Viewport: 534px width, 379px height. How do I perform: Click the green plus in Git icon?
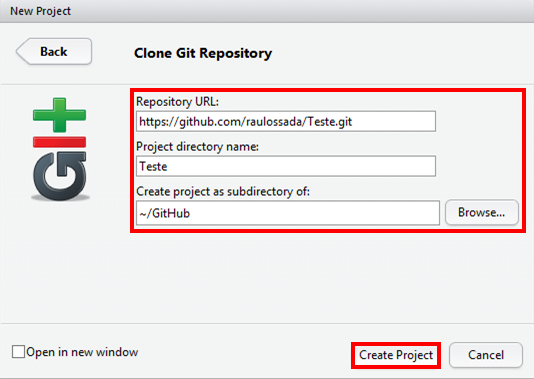59,115
